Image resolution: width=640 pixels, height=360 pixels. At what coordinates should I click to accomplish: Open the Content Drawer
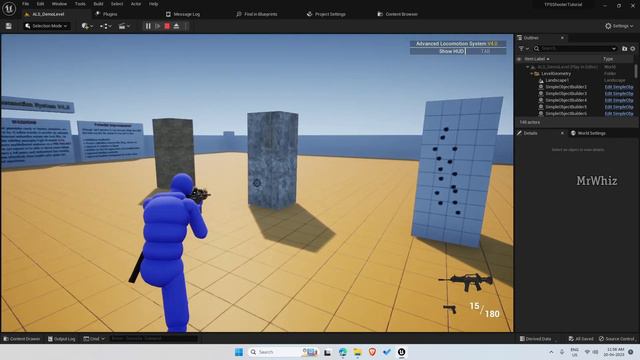coord(22,339)
